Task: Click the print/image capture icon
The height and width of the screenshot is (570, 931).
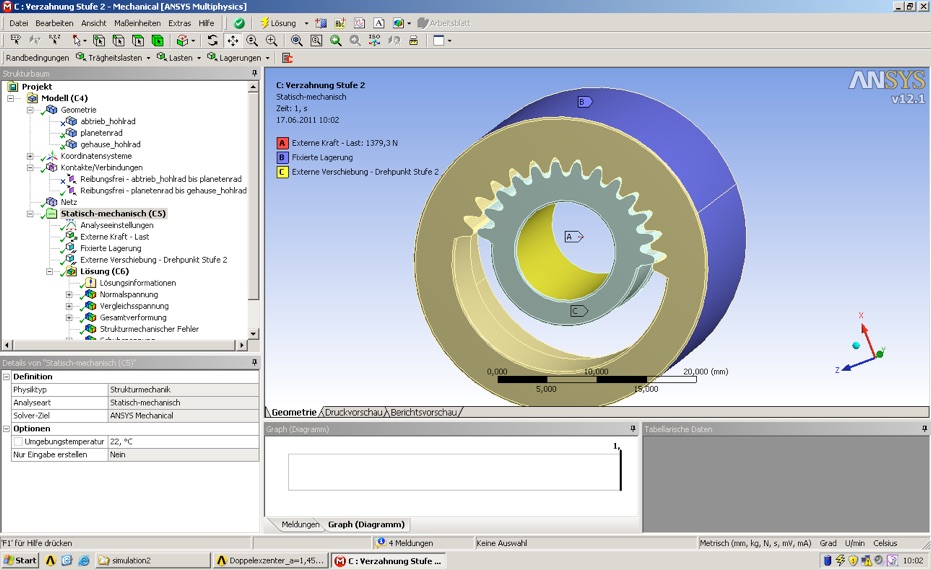Action: coord(413,40)
